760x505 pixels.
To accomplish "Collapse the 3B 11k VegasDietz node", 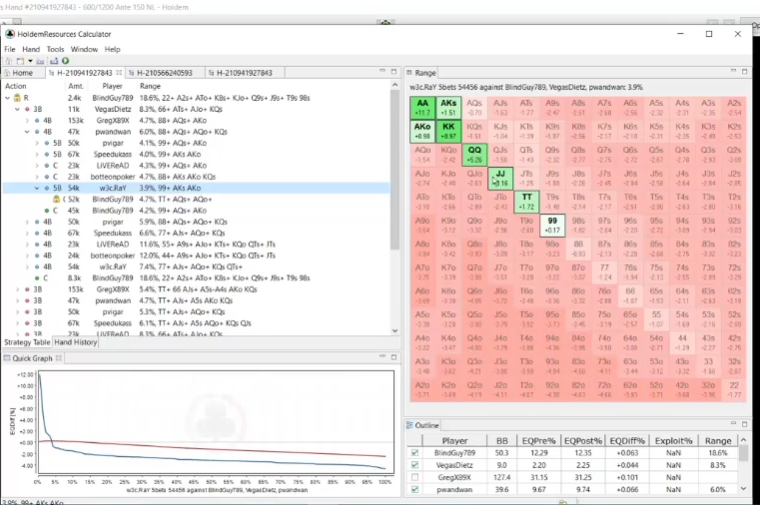I will pyautogui.click(x=17, y=109).
